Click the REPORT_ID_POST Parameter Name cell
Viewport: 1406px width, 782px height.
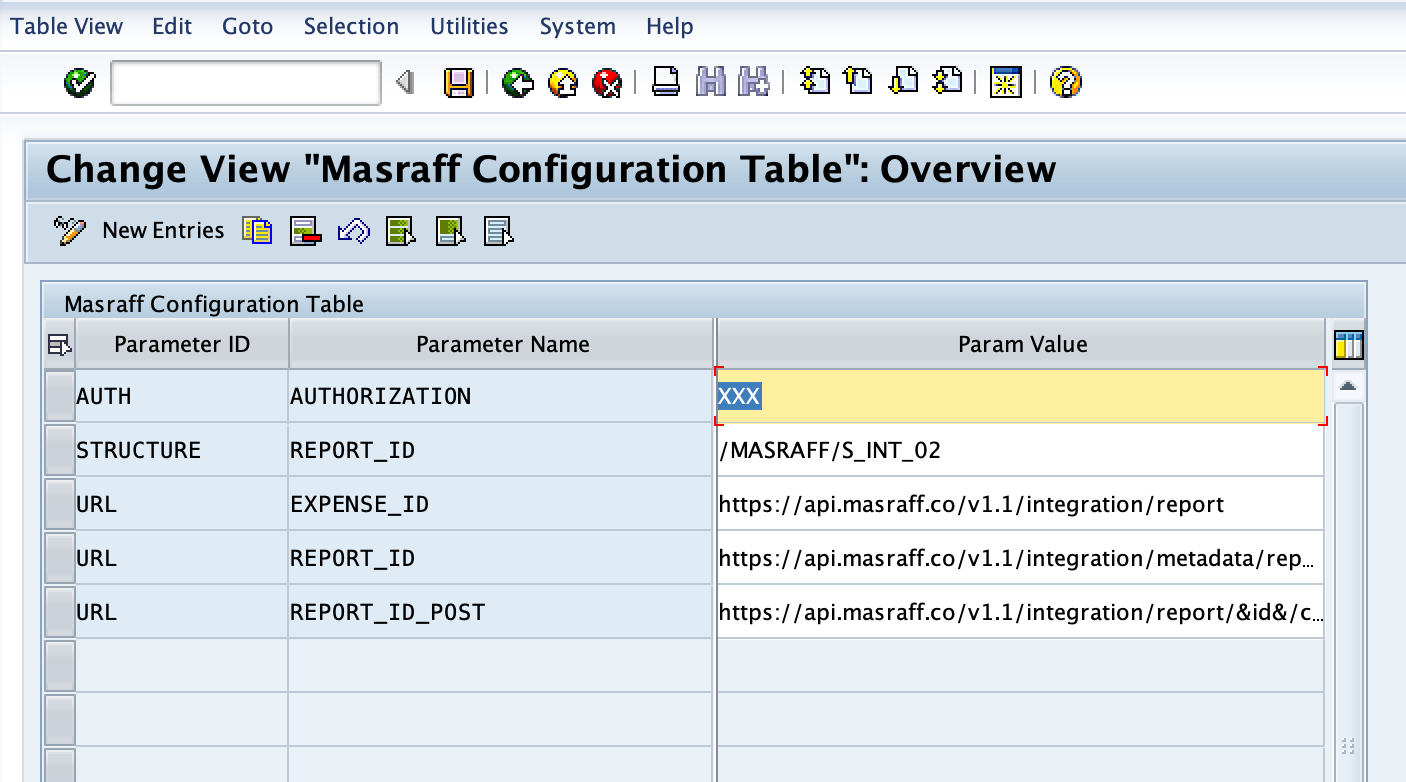pyautogui.click(x=503, y=612)
